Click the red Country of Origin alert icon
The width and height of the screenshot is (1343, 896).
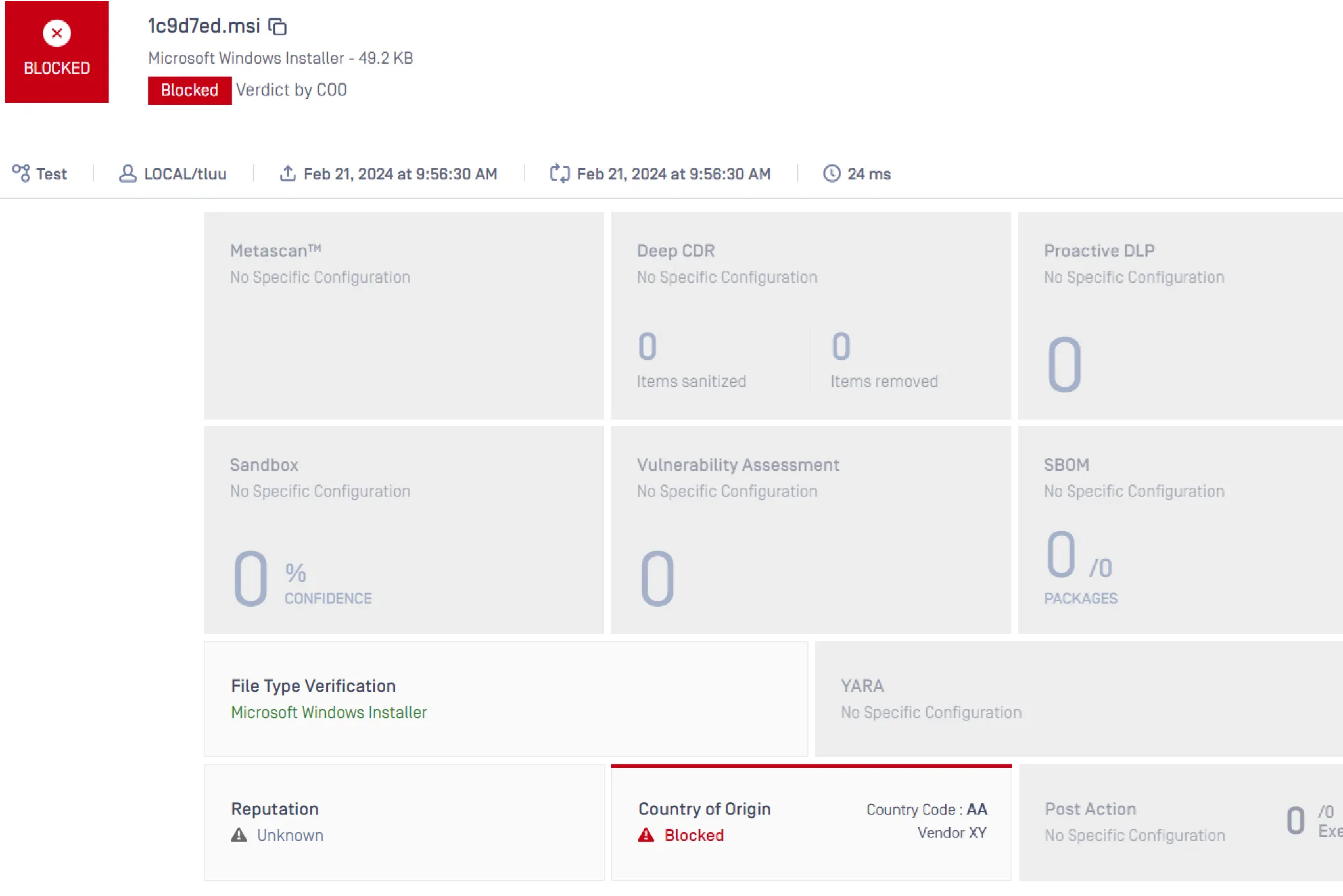pos(646,836)
